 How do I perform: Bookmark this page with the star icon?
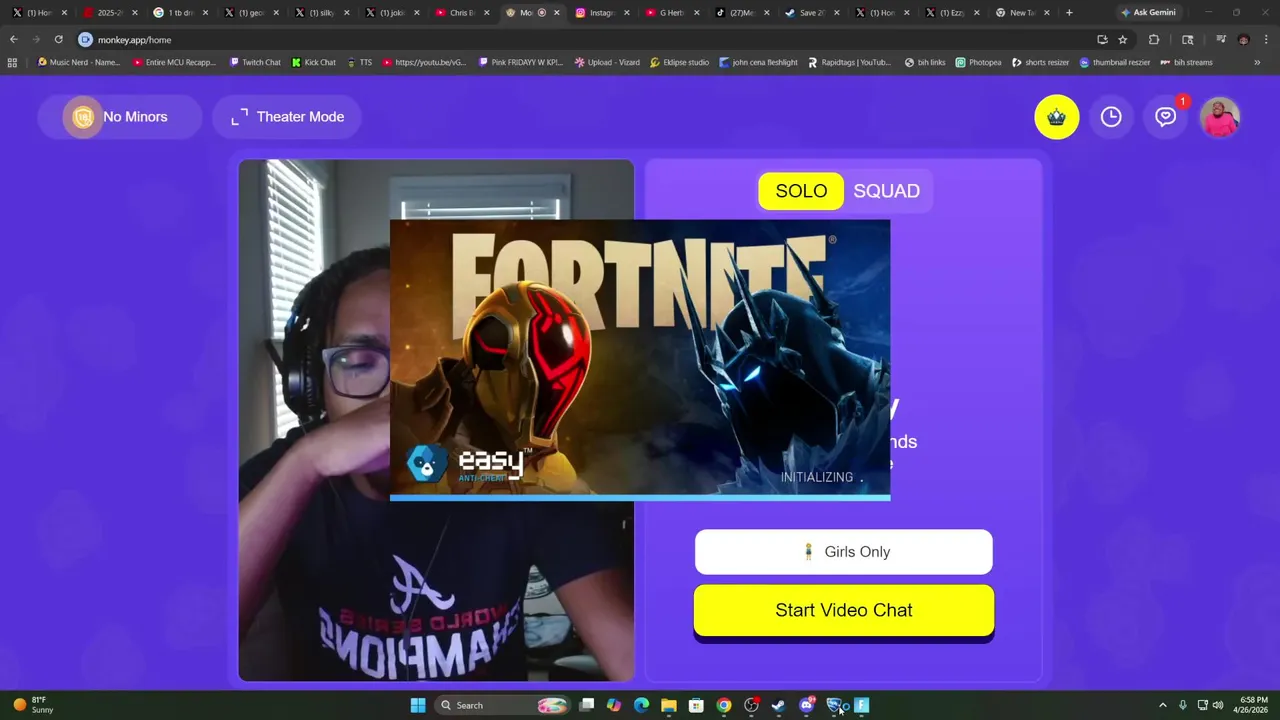click(1123, 40)
